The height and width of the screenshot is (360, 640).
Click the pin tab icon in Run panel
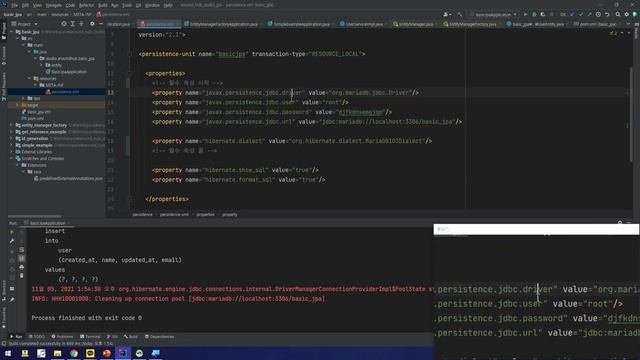click(x=12, y=299)
